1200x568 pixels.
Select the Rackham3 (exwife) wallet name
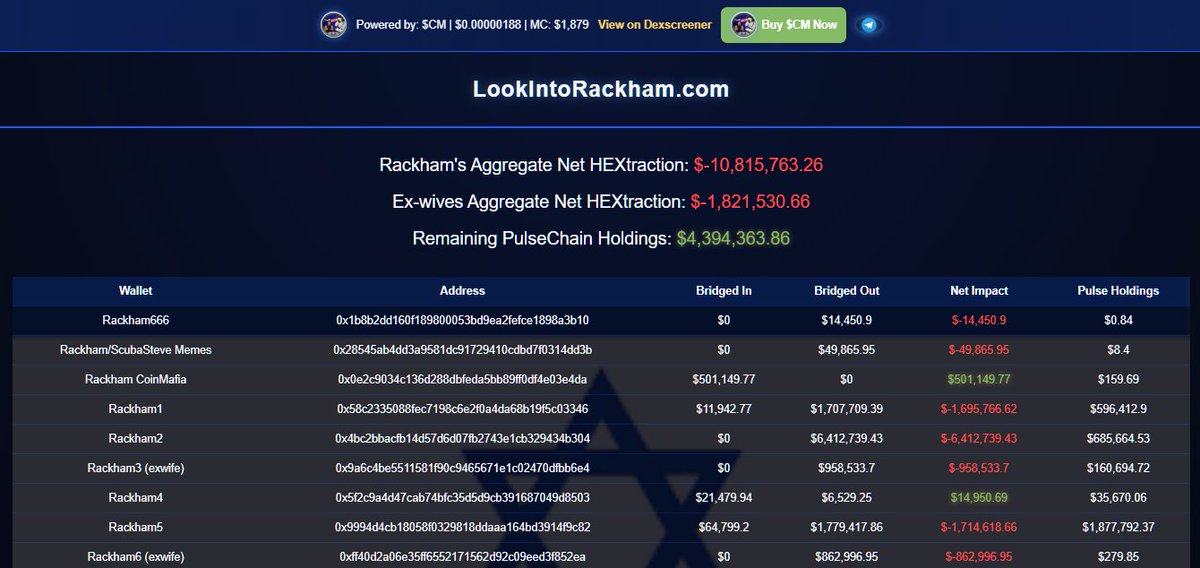136,468
